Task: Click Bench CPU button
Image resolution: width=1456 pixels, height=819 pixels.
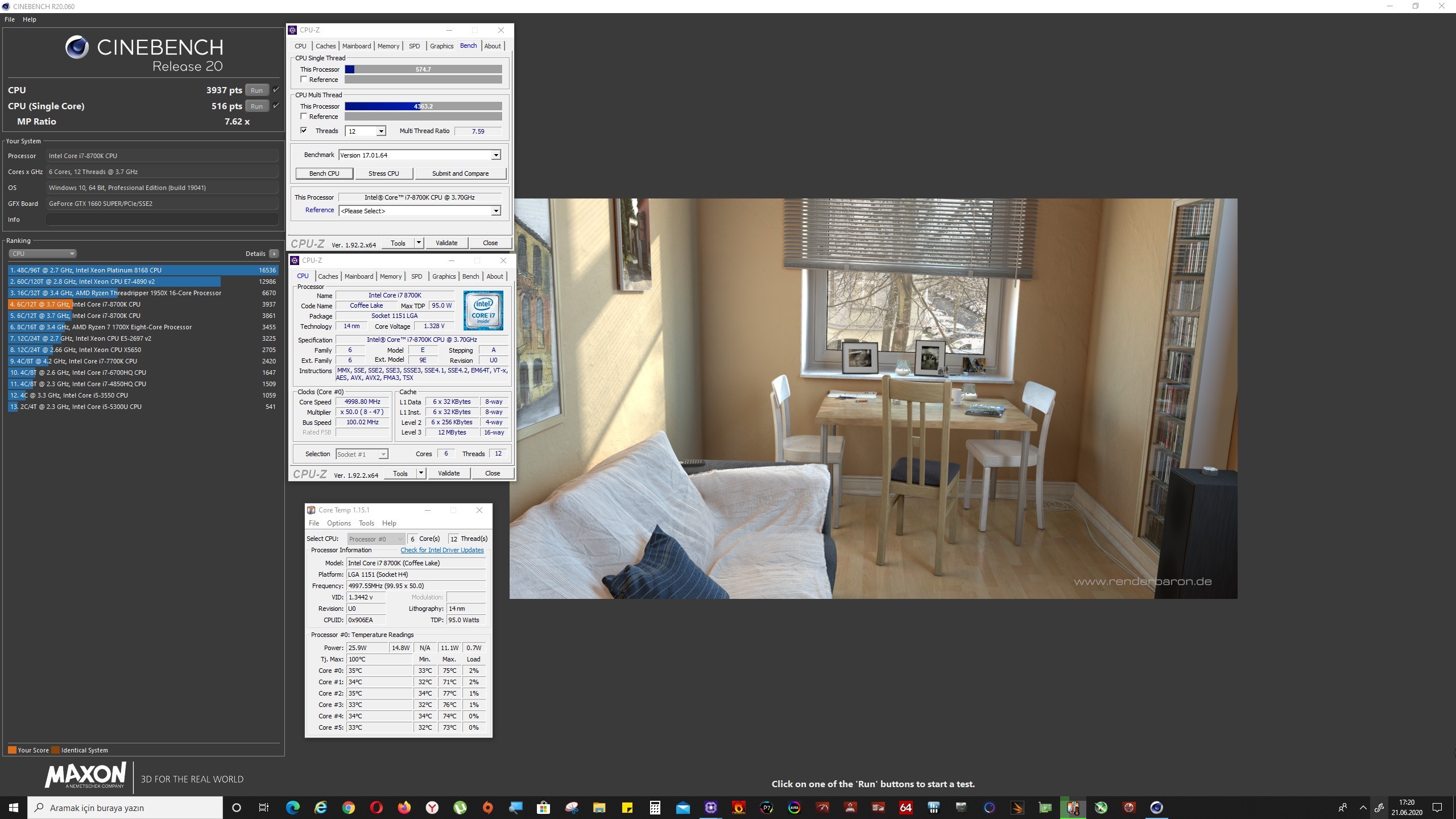Action: [324, 173]
